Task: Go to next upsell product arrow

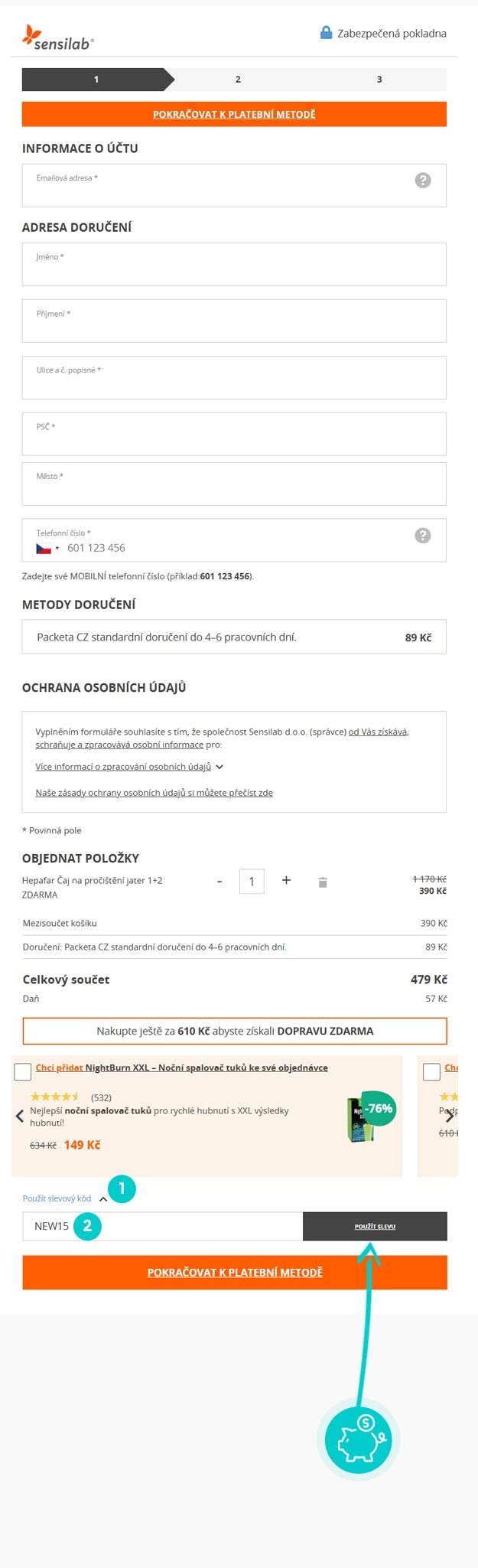Action: pos(449,1116)
